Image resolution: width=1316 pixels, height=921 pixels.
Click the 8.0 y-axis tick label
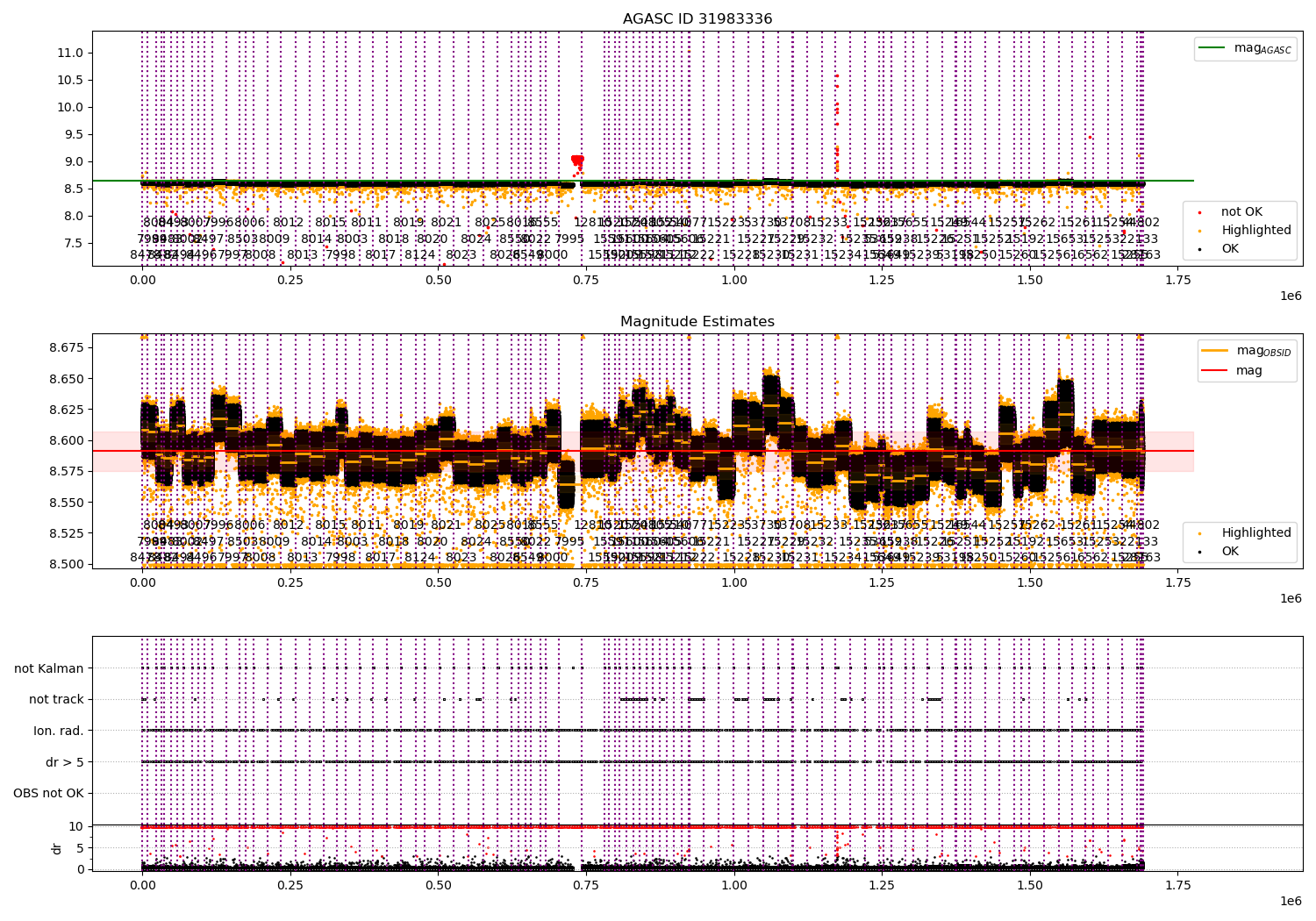click(x=74, y=216)
